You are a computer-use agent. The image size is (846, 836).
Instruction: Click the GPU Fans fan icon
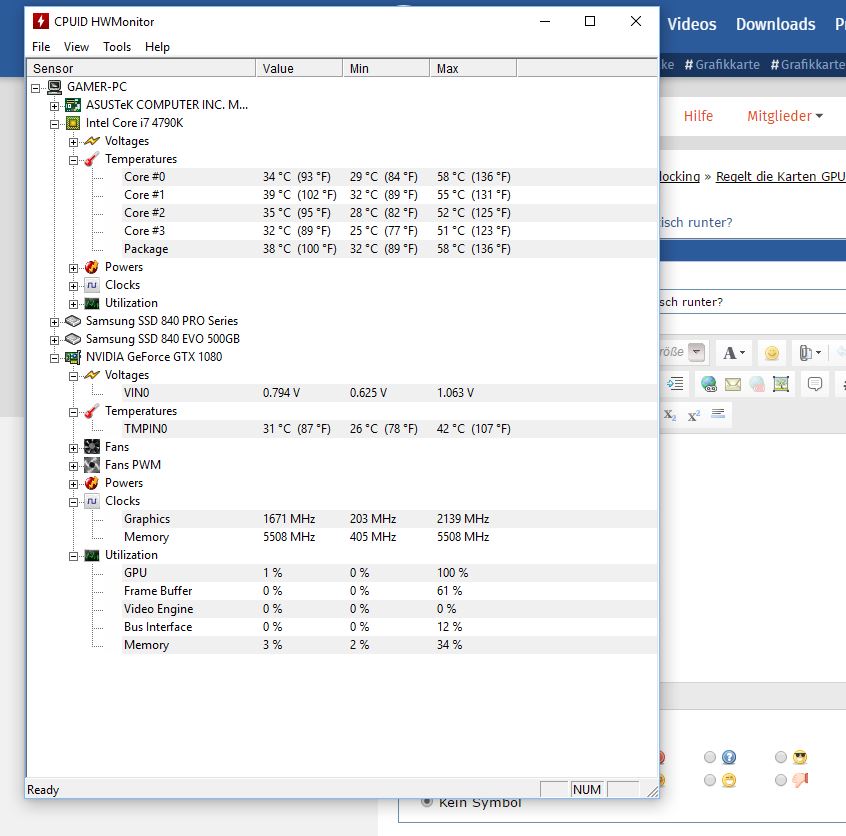point(92,447)
